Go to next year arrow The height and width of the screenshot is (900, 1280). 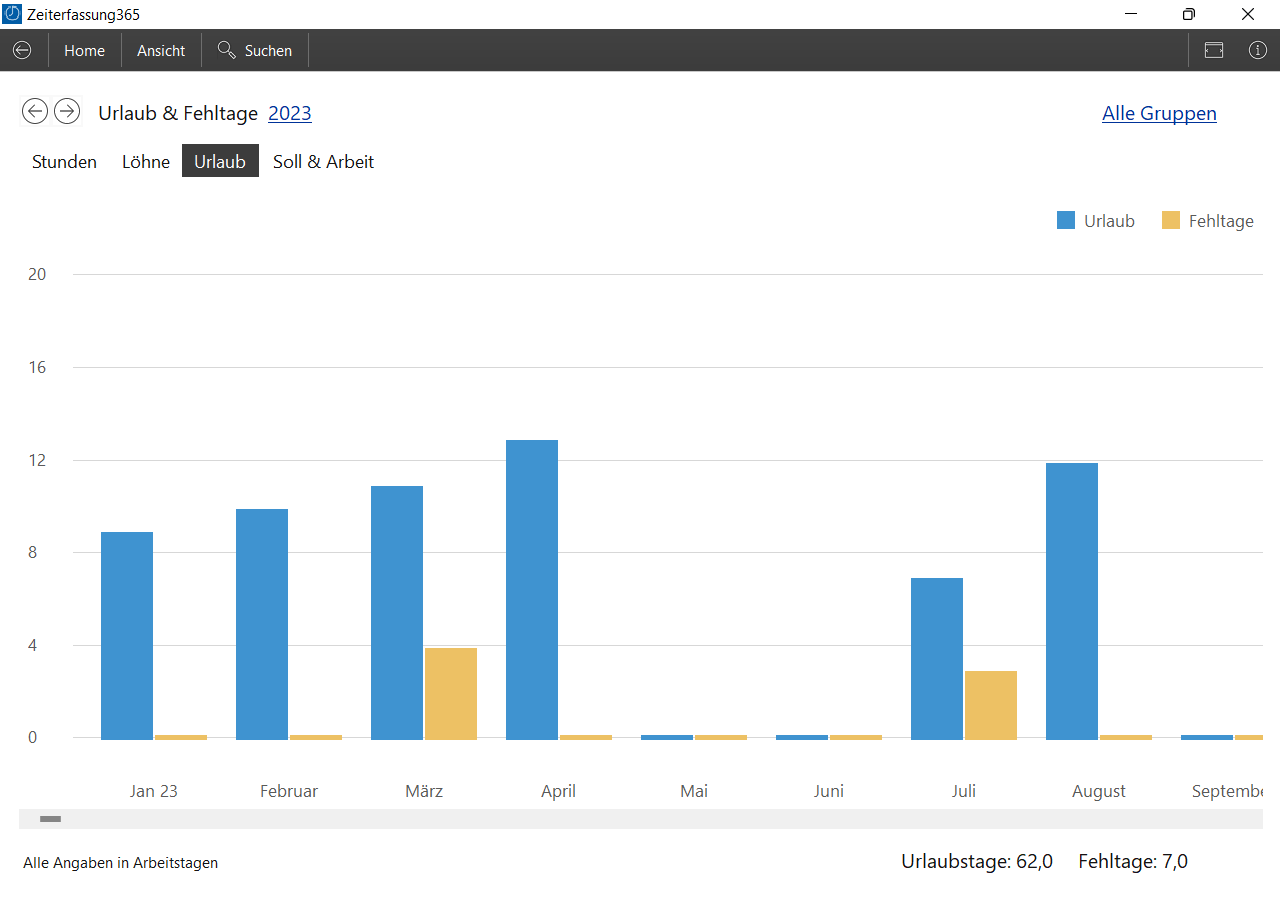pyautogui.click(x=67, y=111)
